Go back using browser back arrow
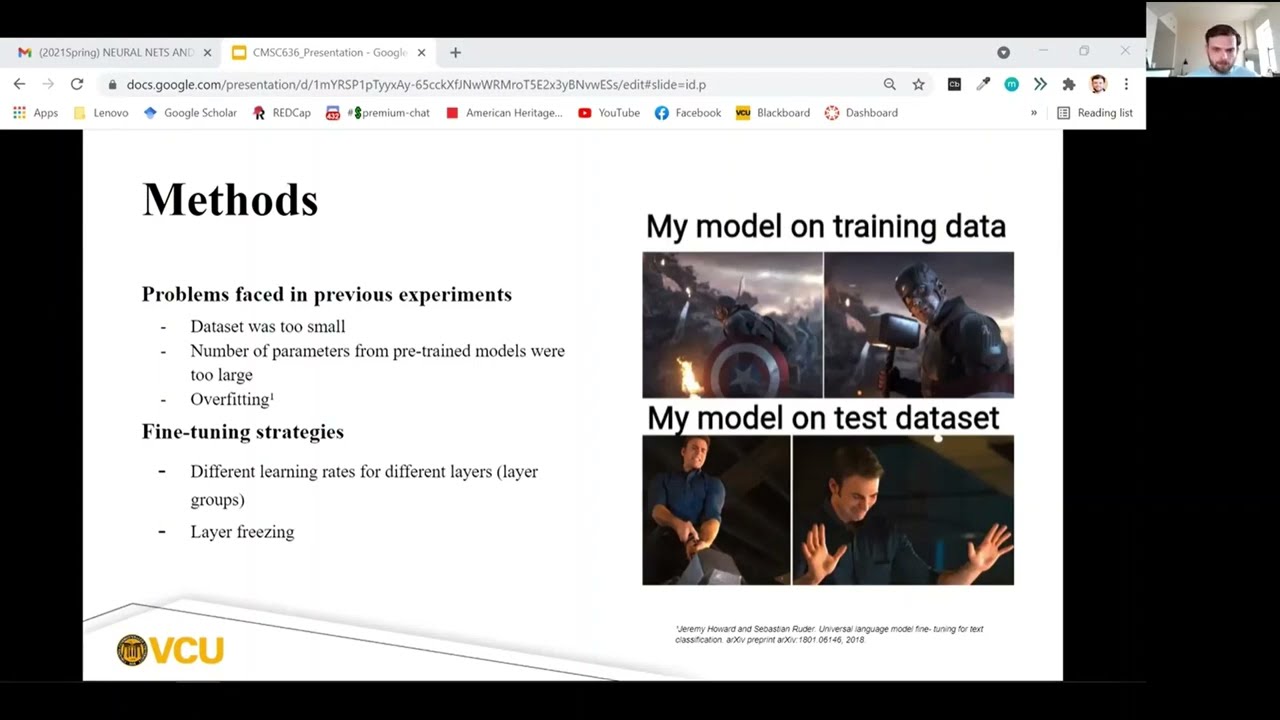This screenshot has width=1280, height=720. coord(19,85)
